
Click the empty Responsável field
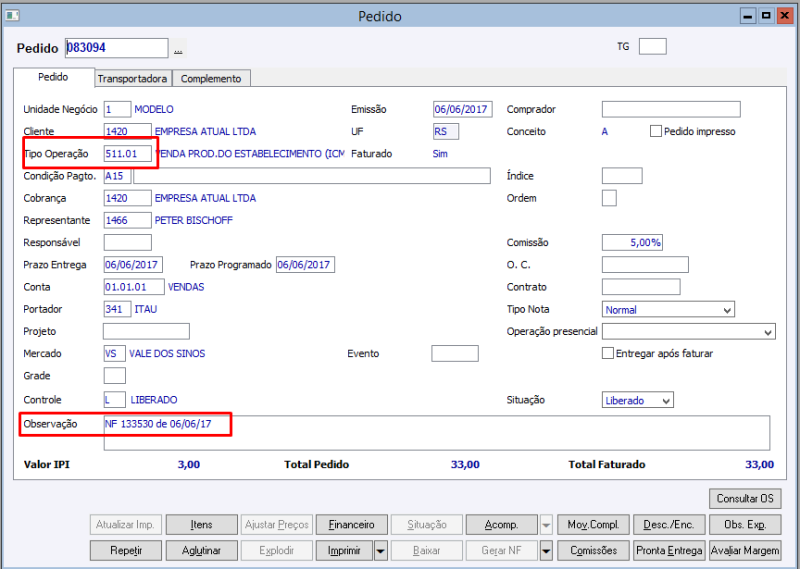click(128, 242)
